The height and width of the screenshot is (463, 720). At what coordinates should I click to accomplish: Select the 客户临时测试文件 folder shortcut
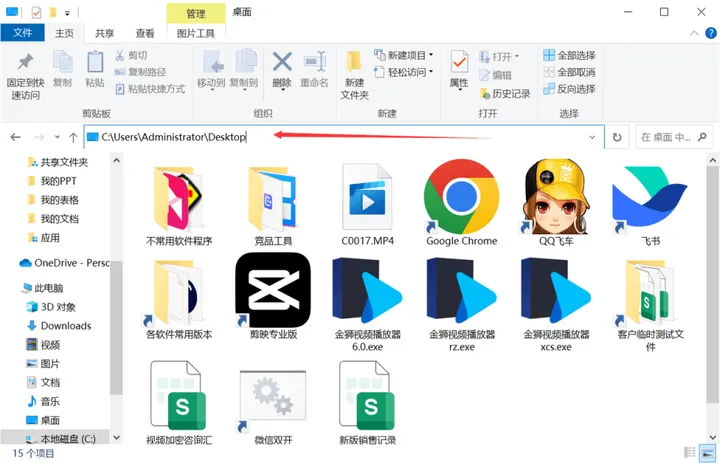pos(650,305)
